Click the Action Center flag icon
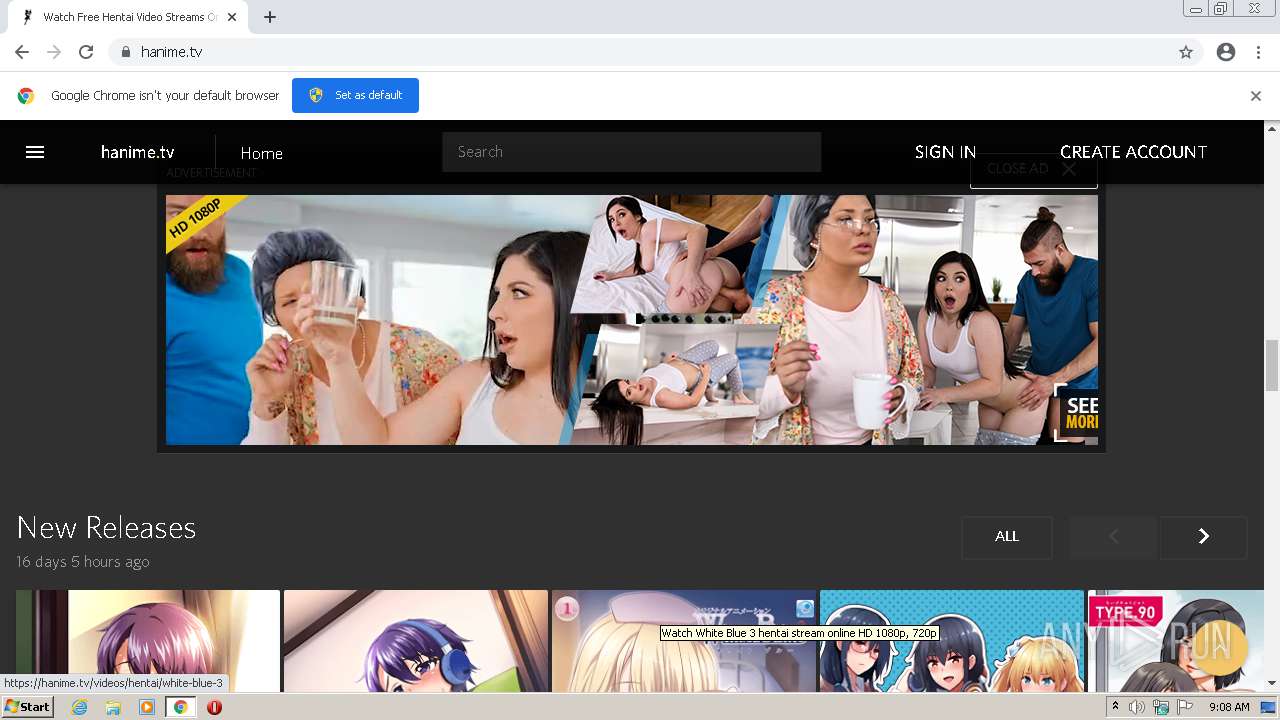 (1185, 707)
